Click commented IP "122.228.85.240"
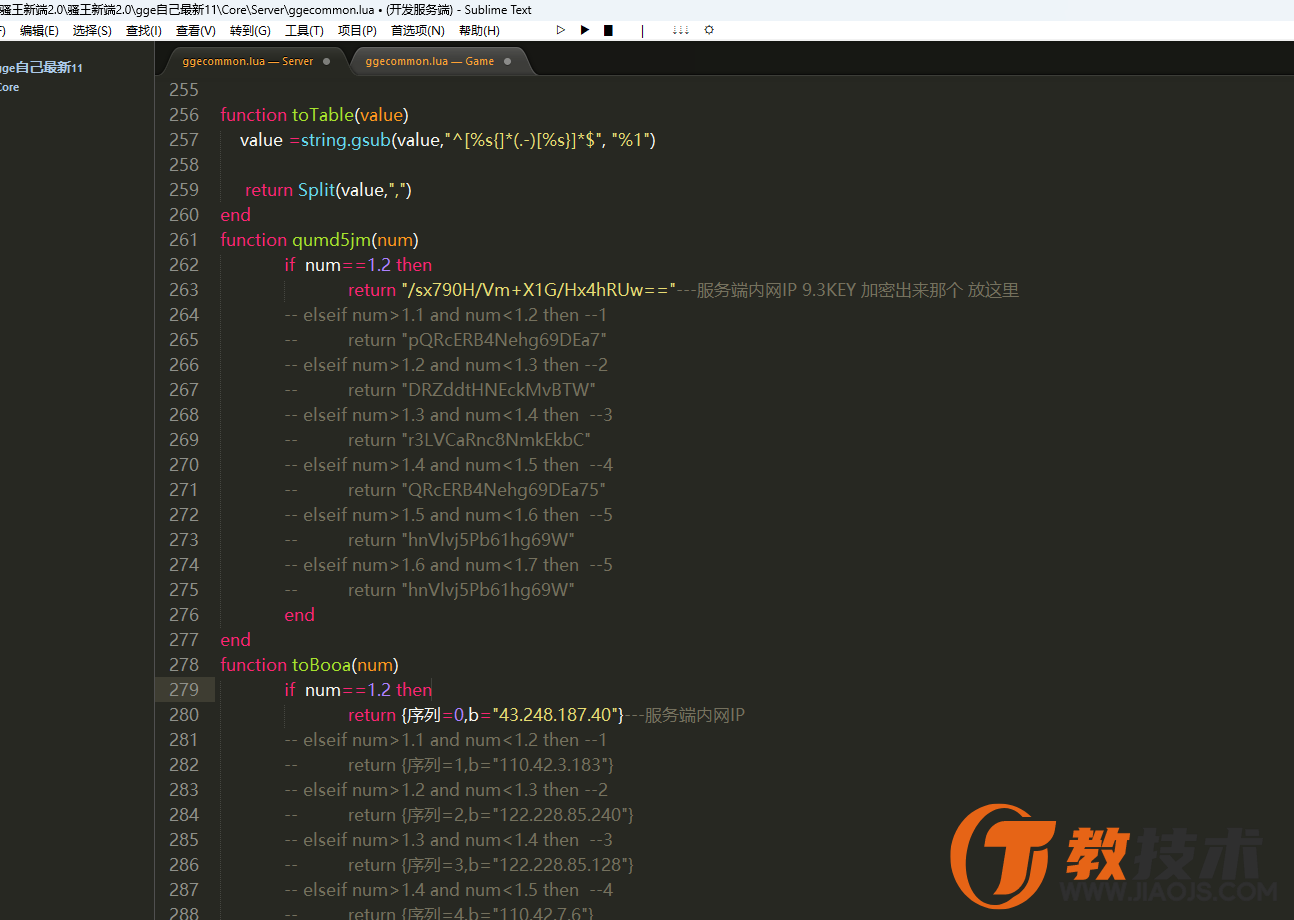The width and height of the screenshot is (1294, 920). (x=560, y=815)
